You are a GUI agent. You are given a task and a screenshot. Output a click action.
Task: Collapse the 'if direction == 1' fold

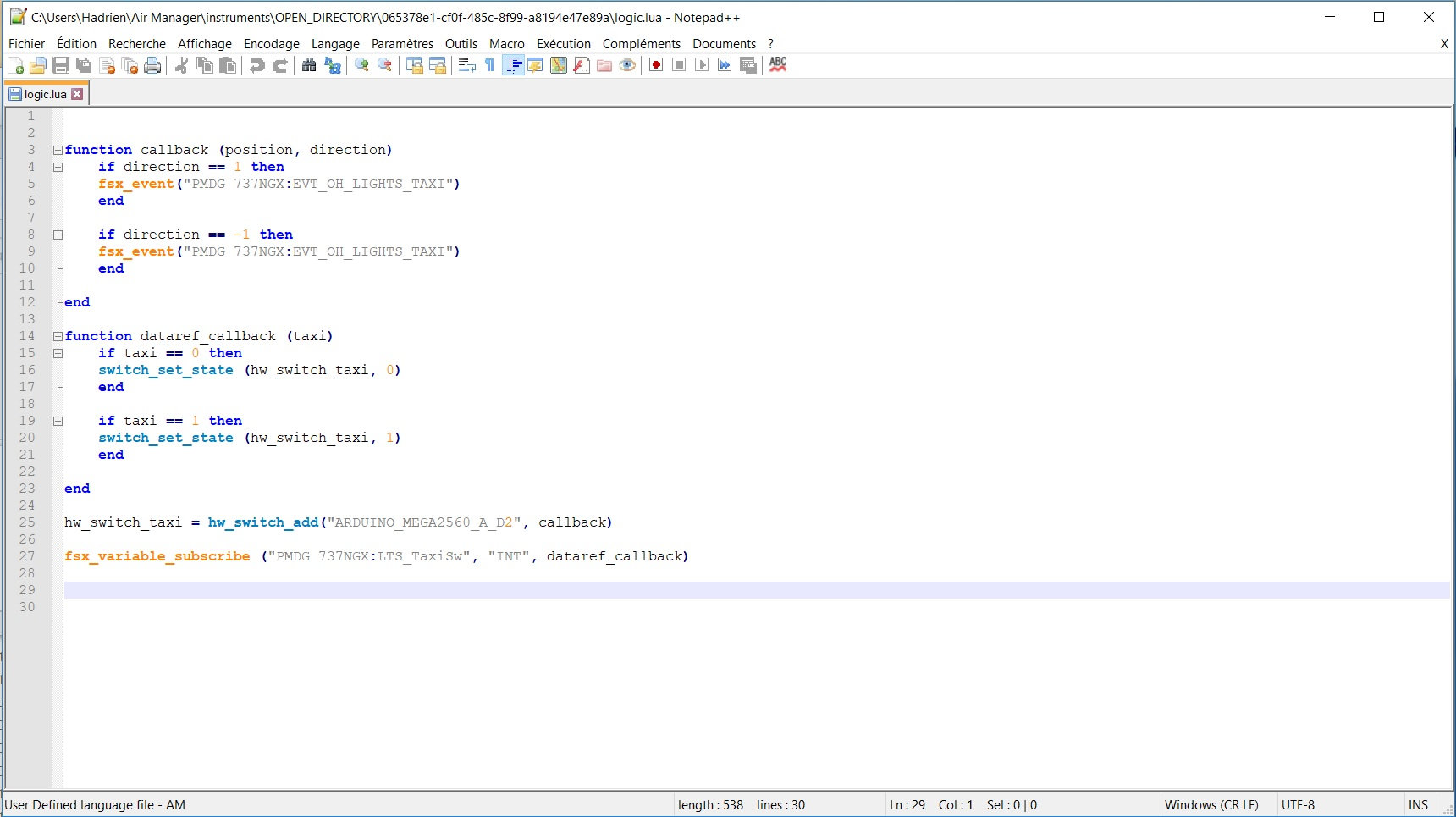(x=58, y=167)
